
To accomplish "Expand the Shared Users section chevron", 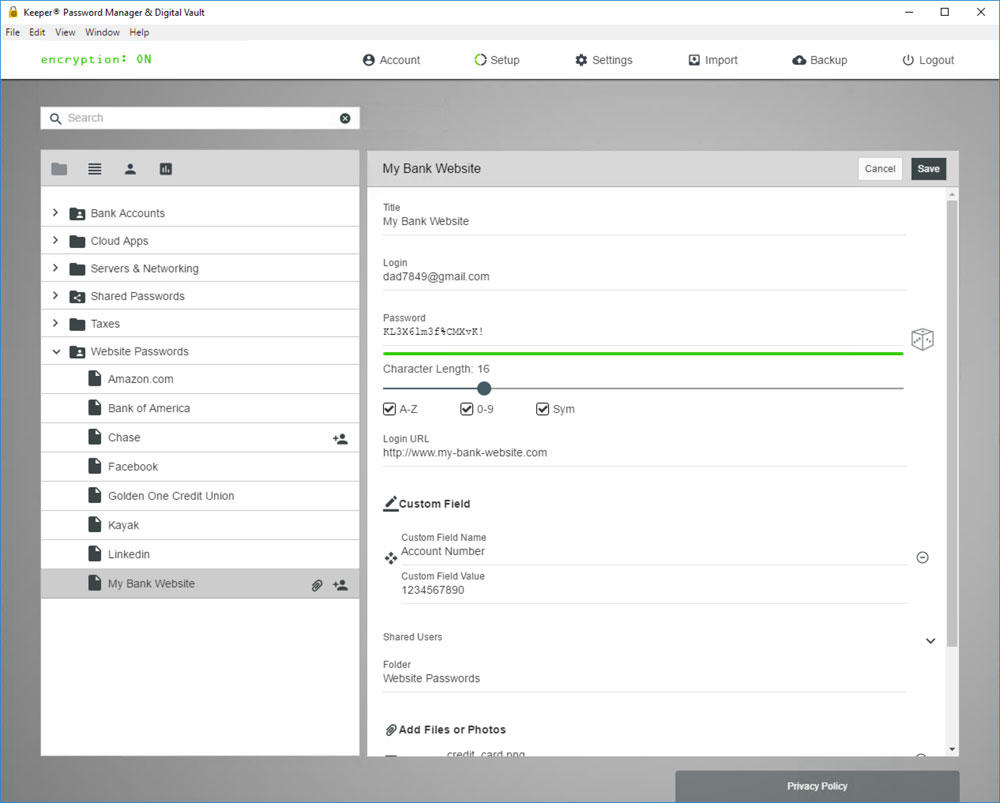I will (x=930, y=641).
